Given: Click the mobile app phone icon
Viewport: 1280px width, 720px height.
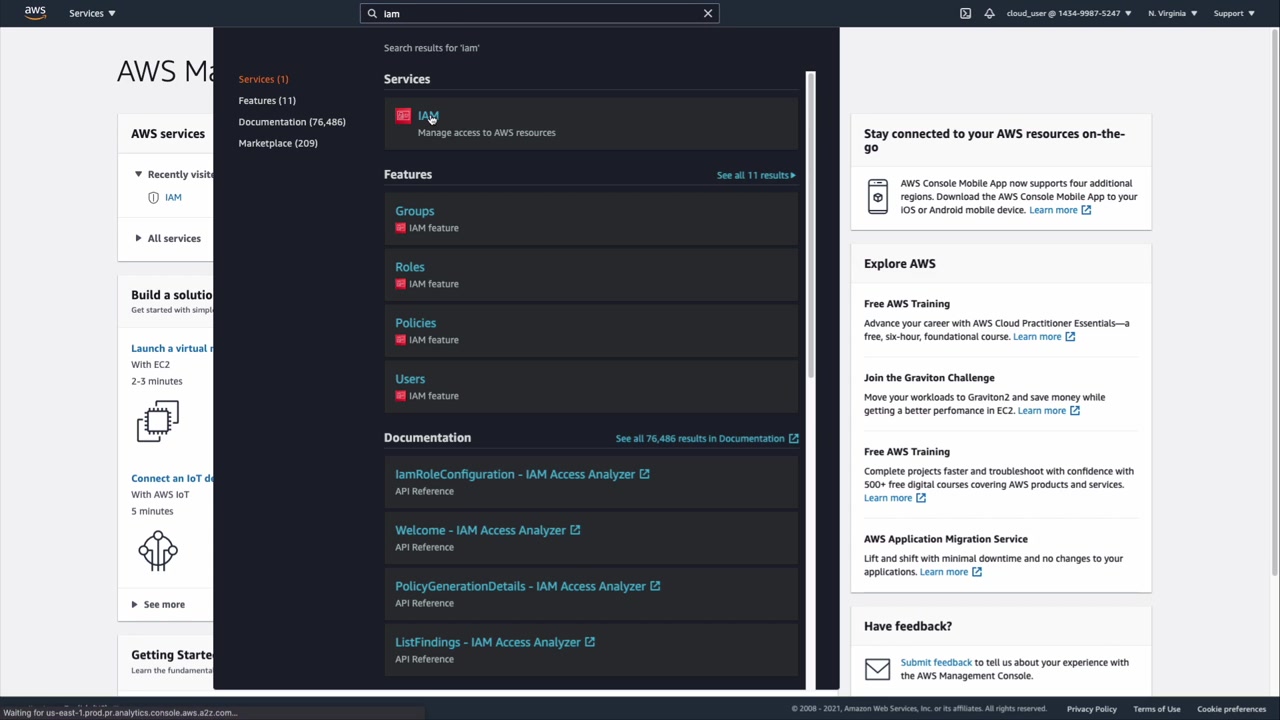Looking at the screenshot, I should tap(877, 196).
